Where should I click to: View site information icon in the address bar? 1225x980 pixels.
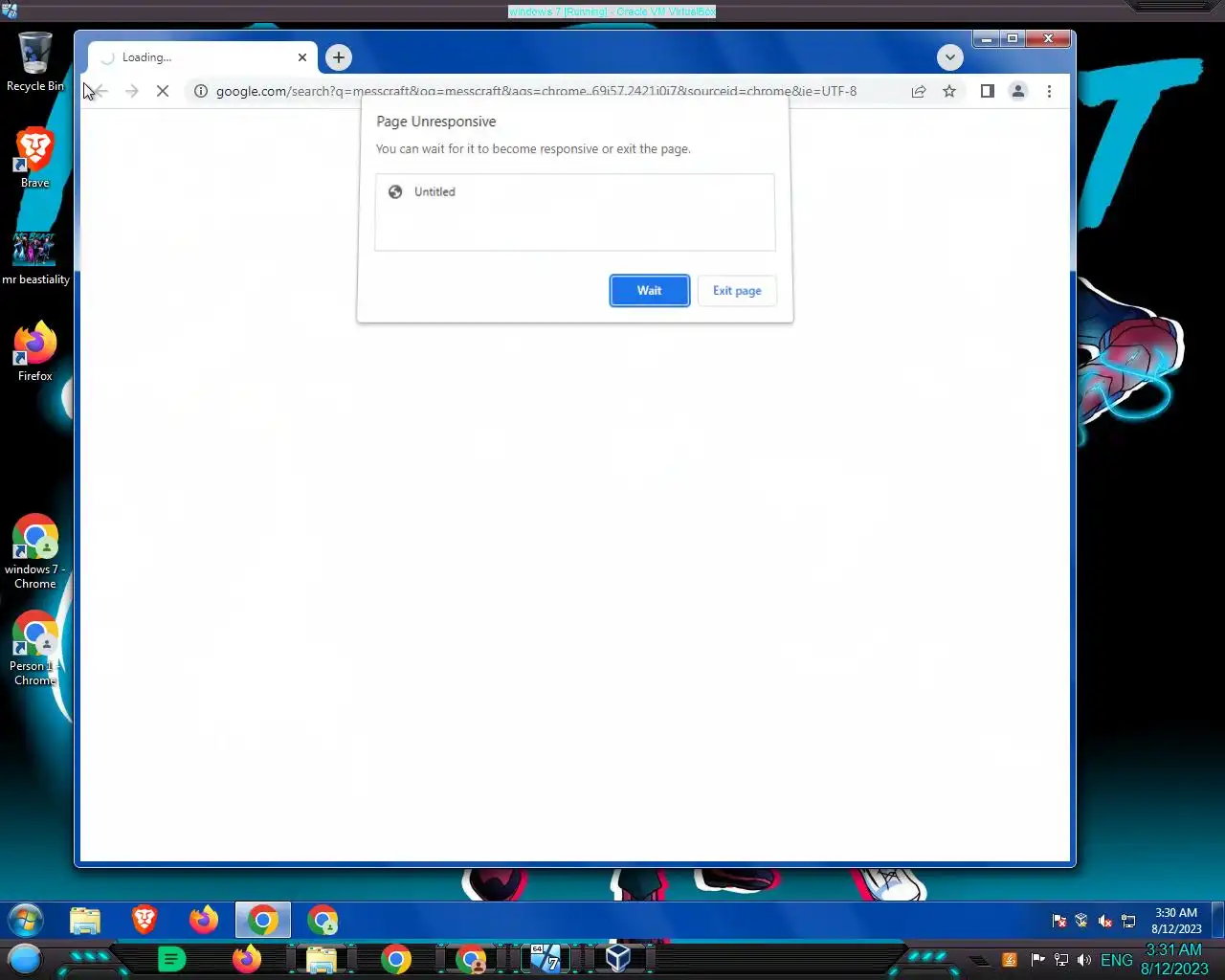point(201,91)
